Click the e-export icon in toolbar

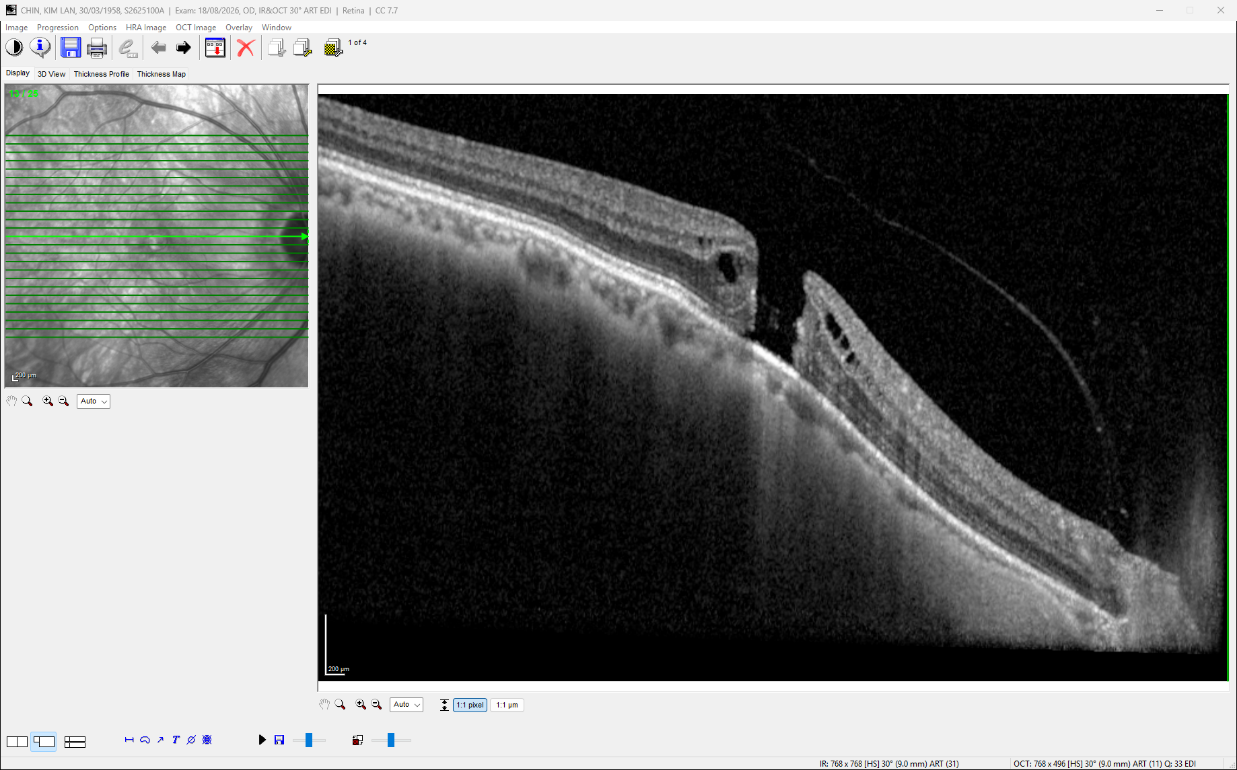click(127, 47)
